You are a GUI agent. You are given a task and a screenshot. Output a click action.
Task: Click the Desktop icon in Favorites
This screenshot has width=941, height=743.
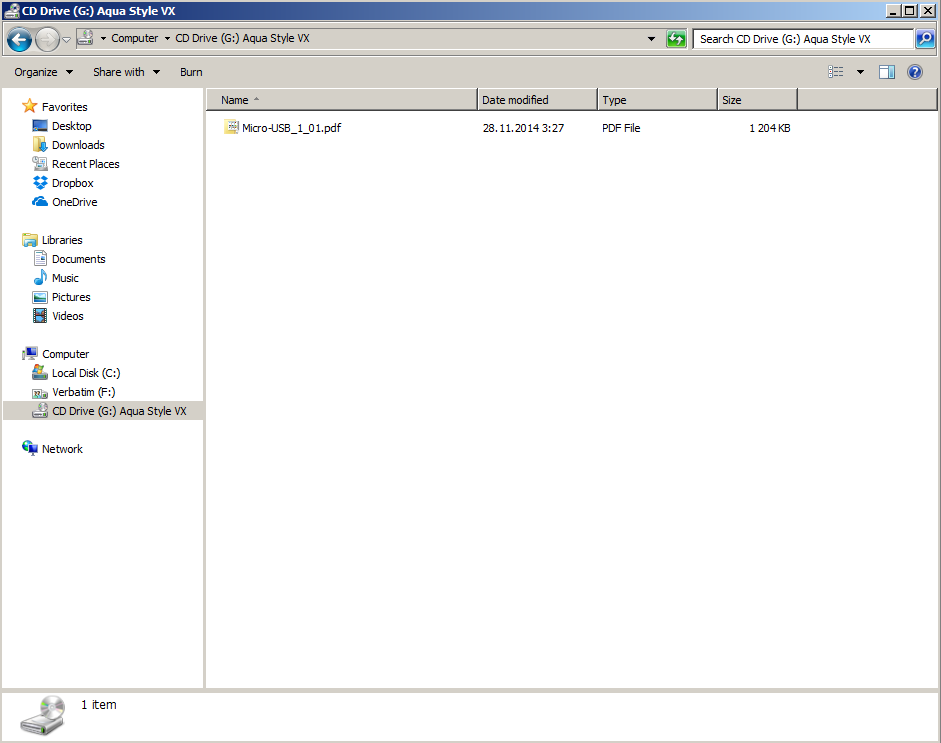(40, 125)
